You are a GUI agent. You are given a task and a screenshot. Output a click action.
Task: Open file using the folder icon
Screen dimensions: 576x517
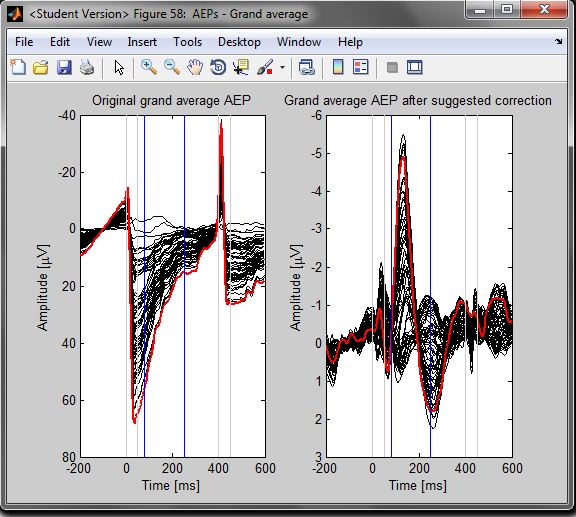coord(41,68)
